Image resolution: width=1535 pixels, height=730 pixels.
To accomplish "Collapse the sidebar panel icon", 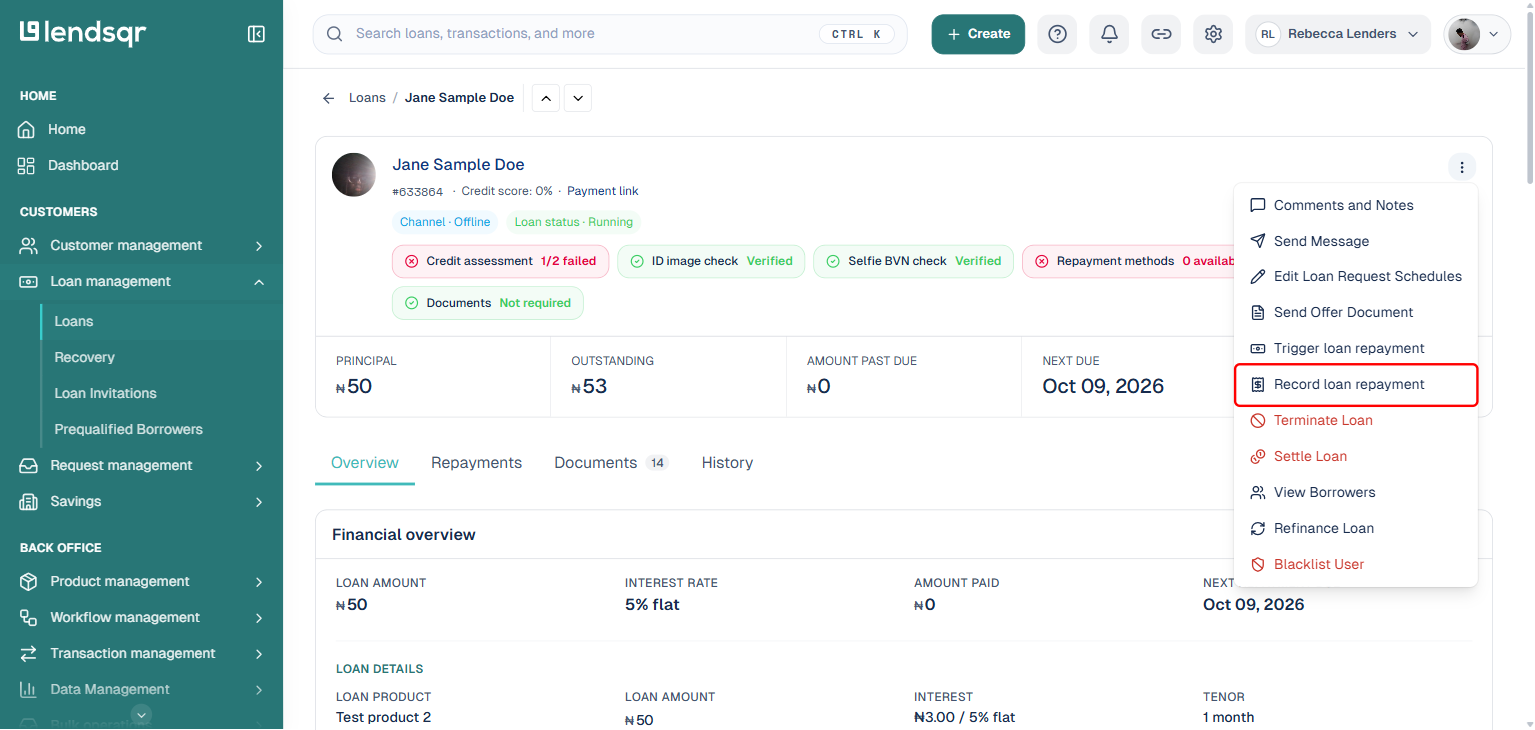I will 256,34.
